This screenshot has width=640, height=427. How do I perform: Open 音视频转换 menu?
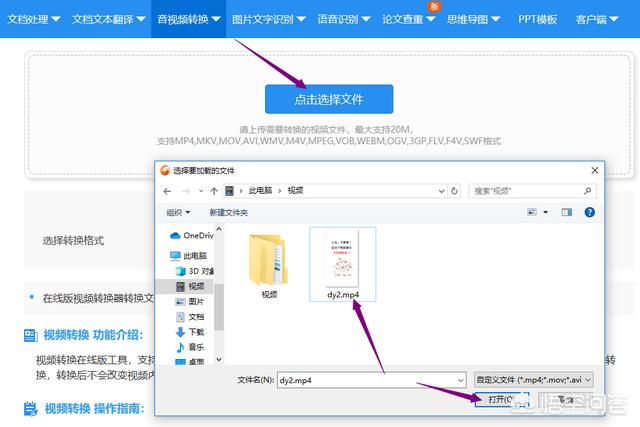point(190,19)
